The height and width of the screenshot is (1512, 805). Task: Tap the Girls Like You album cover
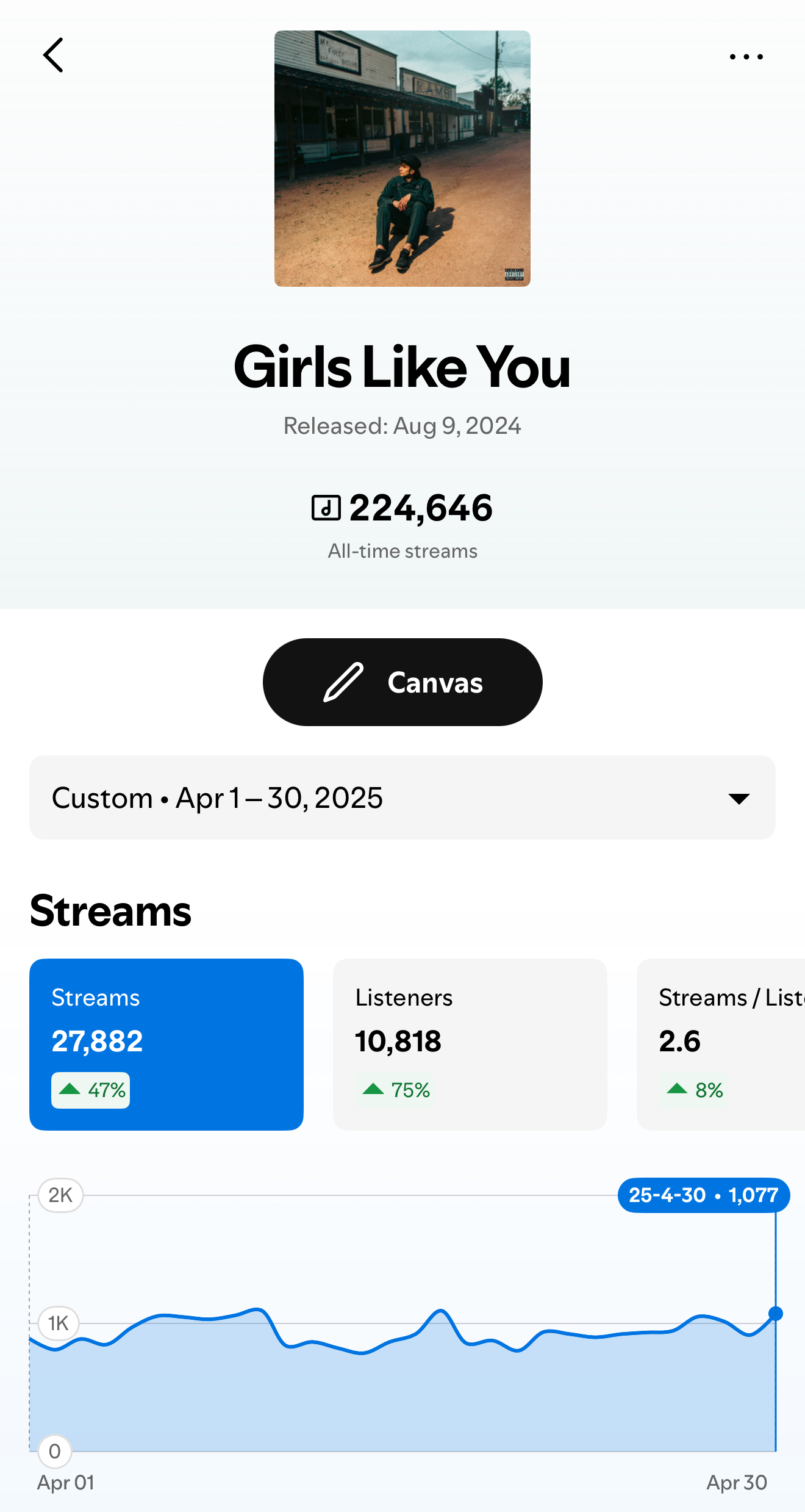pos(402,159)
